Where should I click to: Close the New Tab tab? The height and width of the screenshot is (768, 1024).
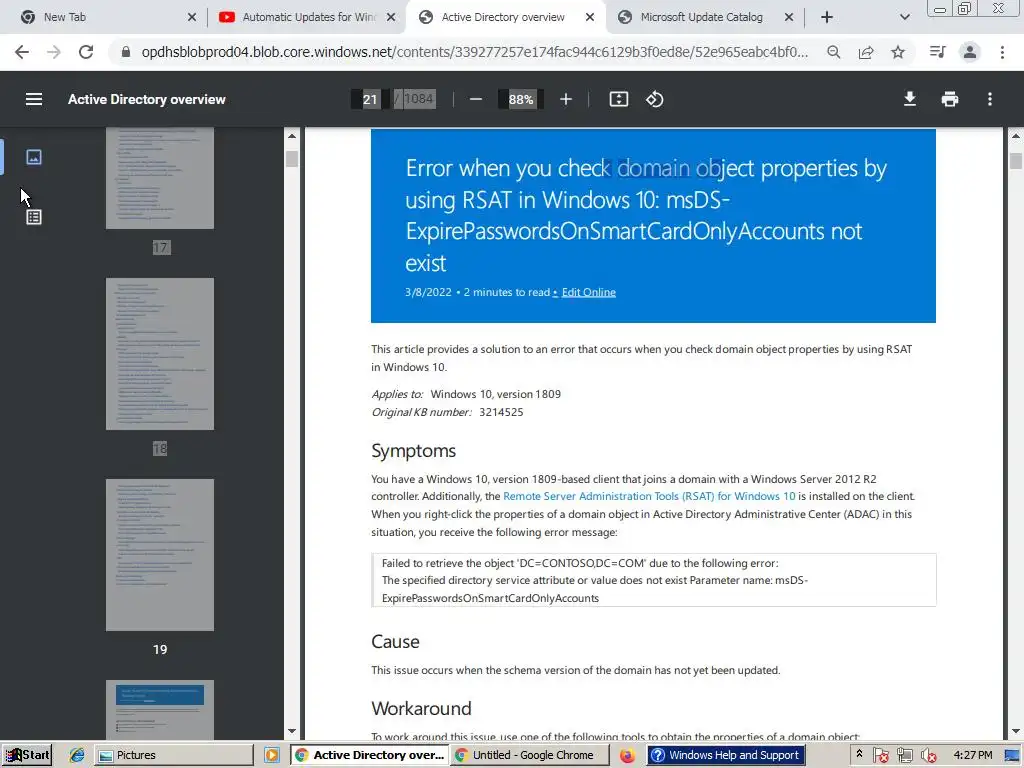[191, 18]
